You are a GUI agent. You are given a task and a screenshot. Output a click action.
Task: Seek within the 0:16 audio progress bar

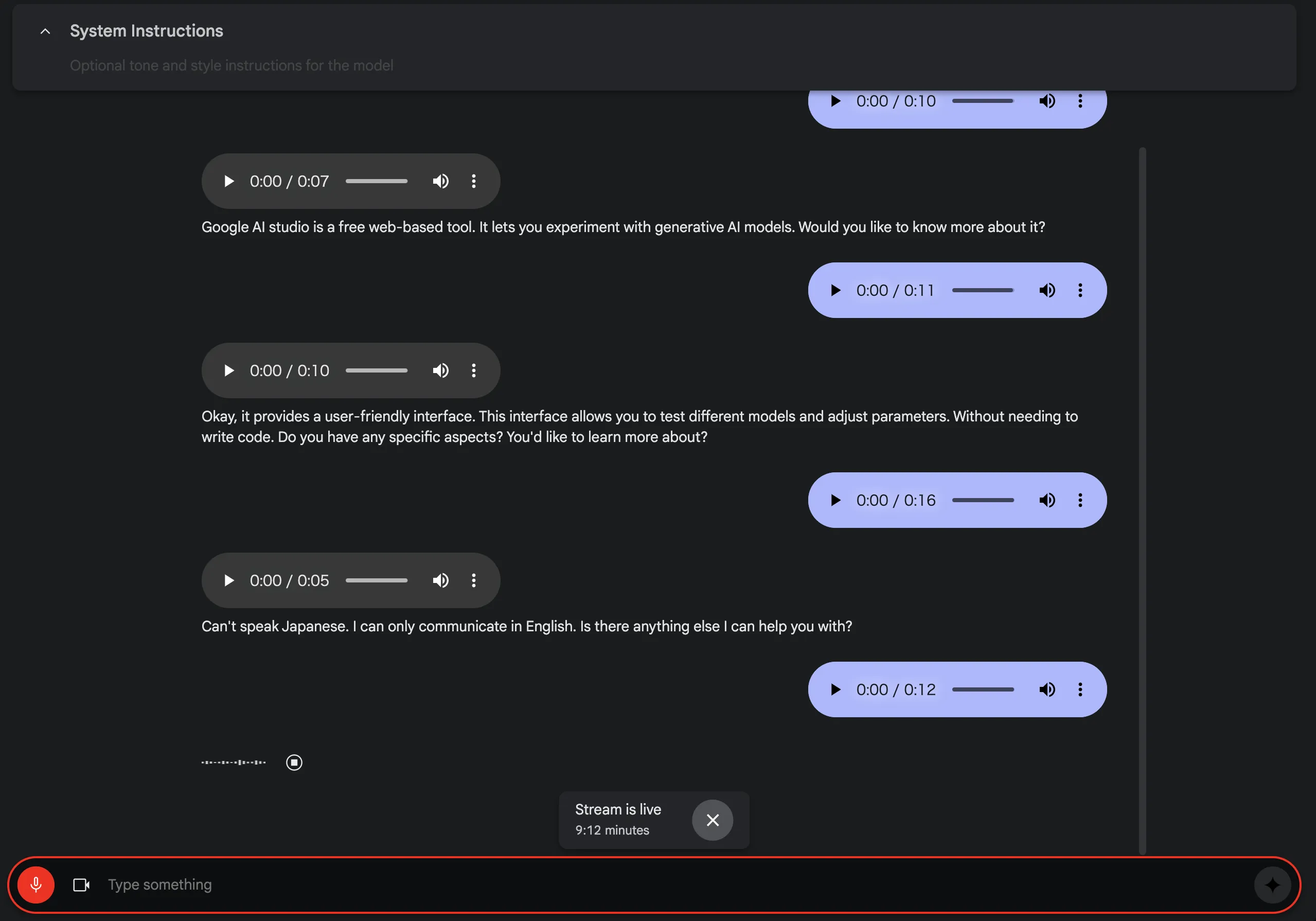coord(983,500)
